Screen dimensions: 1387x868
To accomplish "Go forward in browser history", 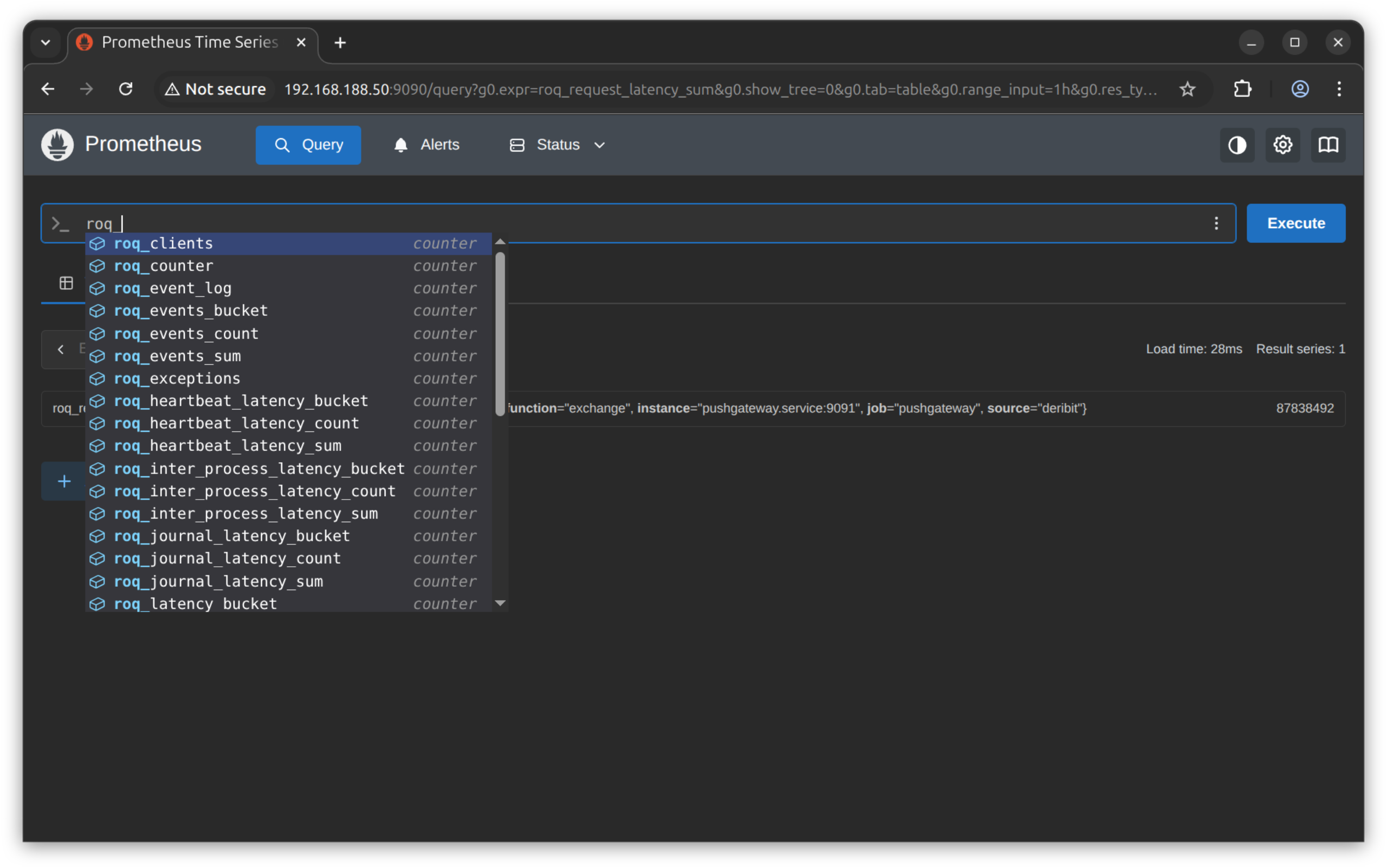I will 87,89.
